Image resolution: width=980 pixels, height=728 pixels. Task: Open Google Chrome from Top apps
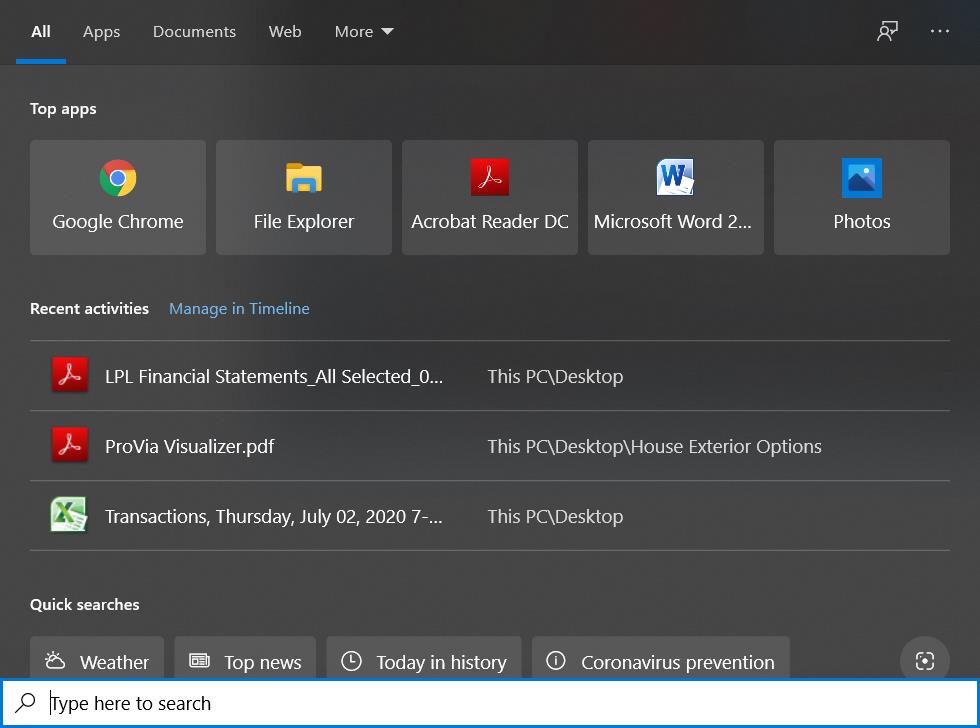(118, 197)
